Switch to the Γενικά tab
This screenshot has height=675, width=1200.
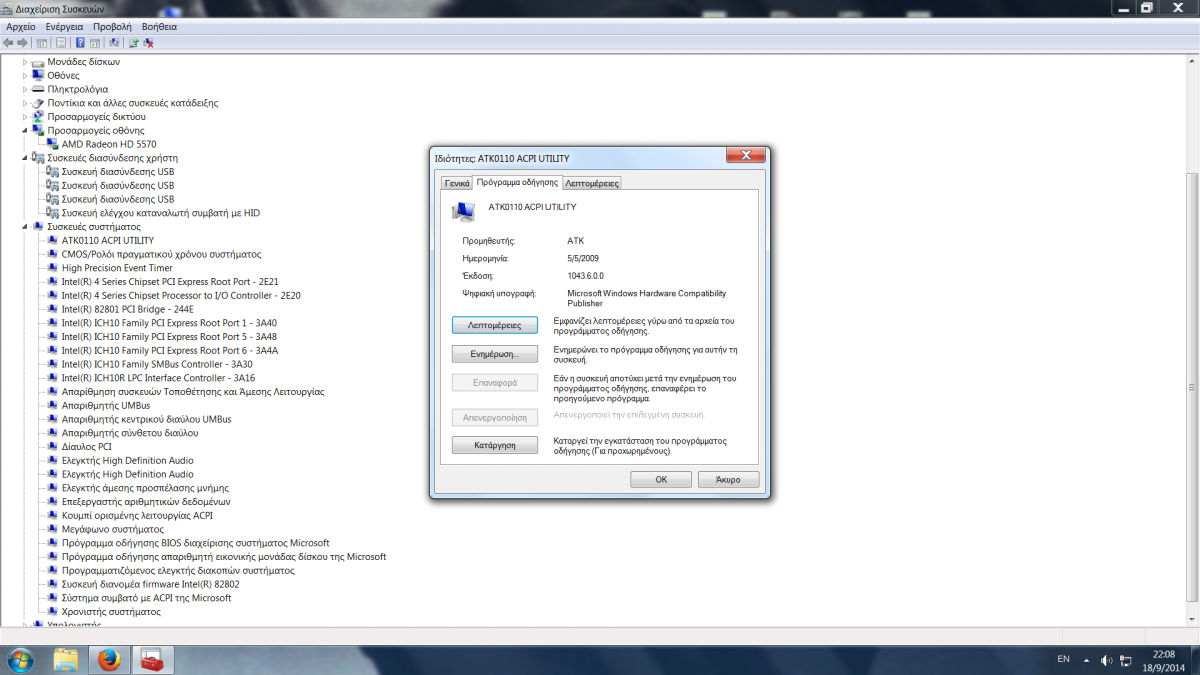457,184
